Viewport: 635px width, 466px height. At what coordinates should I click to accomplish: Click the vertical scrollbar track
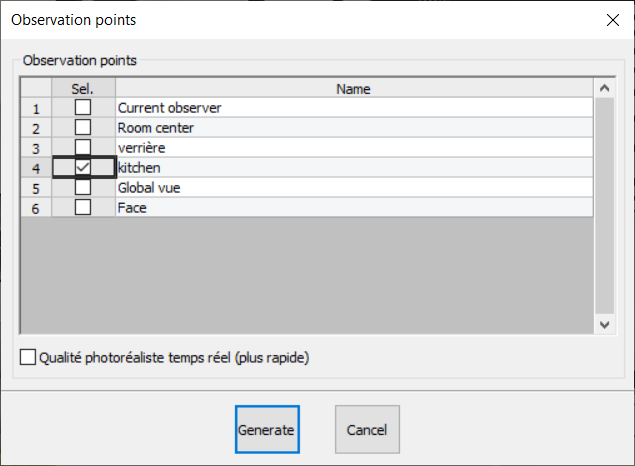(604, 220)
